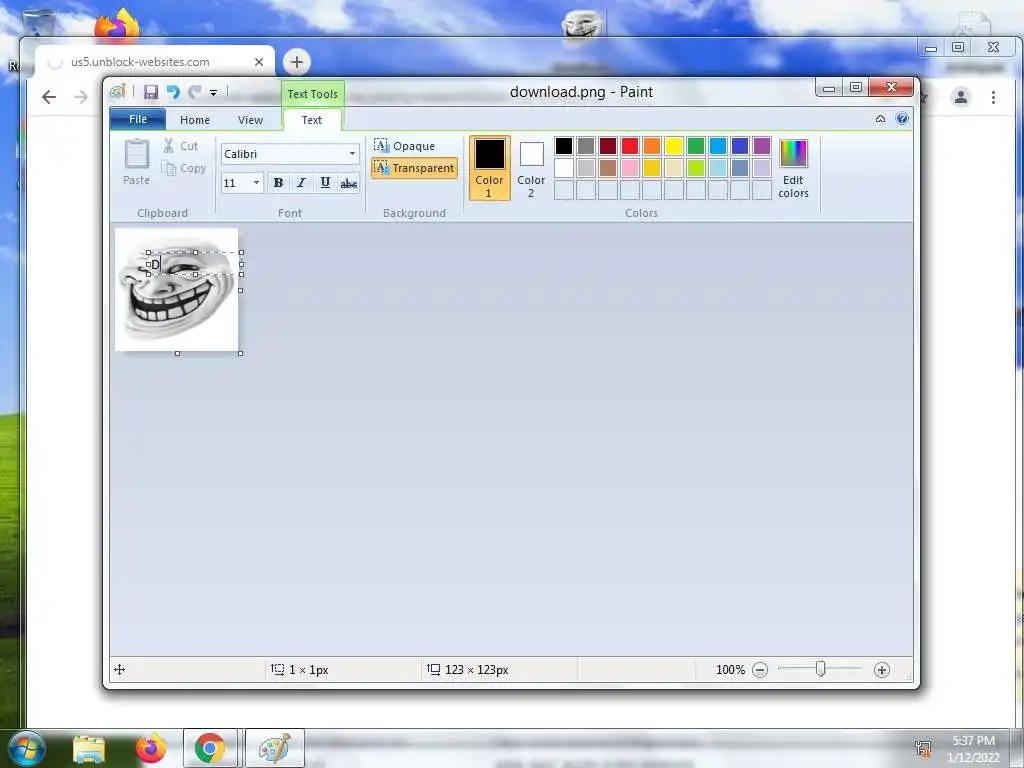Pick the black color in palette
Image resolution: width=1024 pixels, height=768 pixels.
(x=564, y=146)
